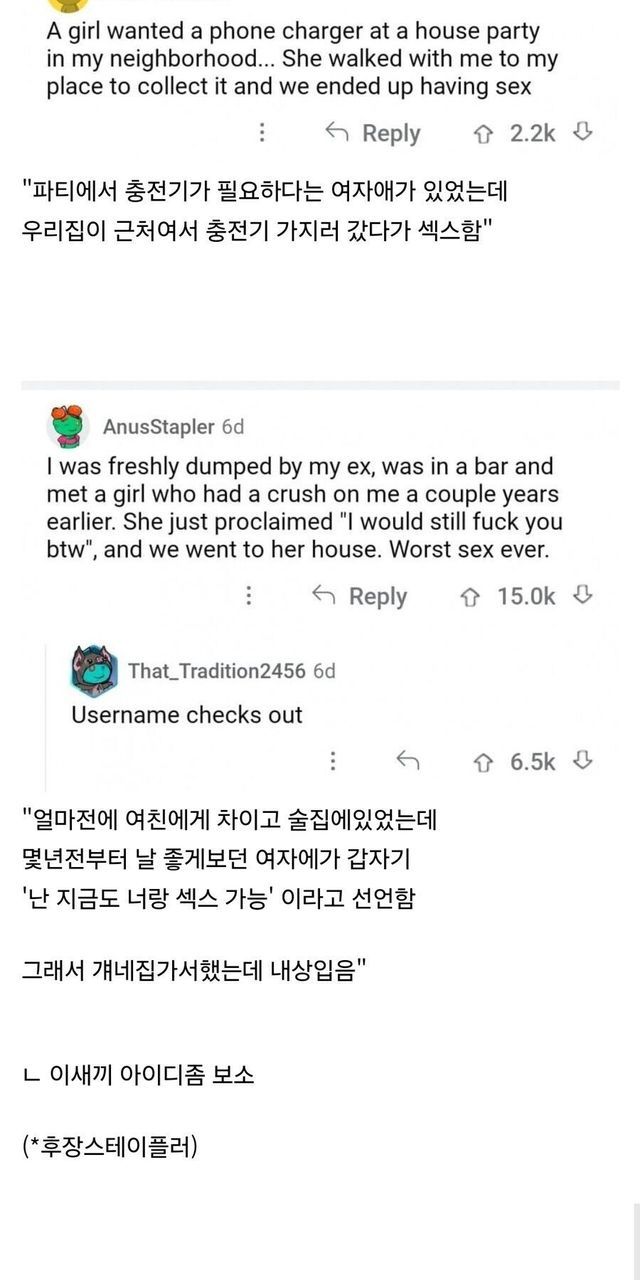640x1280 pixels.
Task: Open options menu on AnusStapler's comment
Action: coord(248,596)
